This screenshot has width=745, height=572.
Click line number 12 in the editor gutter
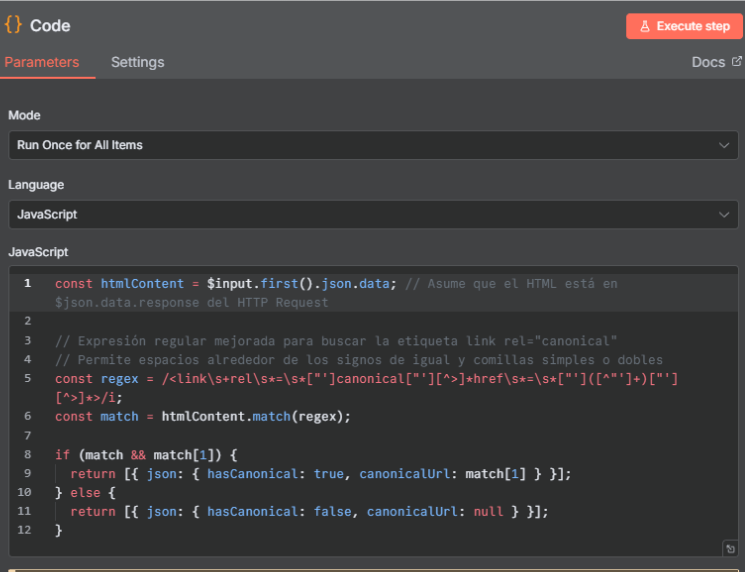click(x=24, y=530)
